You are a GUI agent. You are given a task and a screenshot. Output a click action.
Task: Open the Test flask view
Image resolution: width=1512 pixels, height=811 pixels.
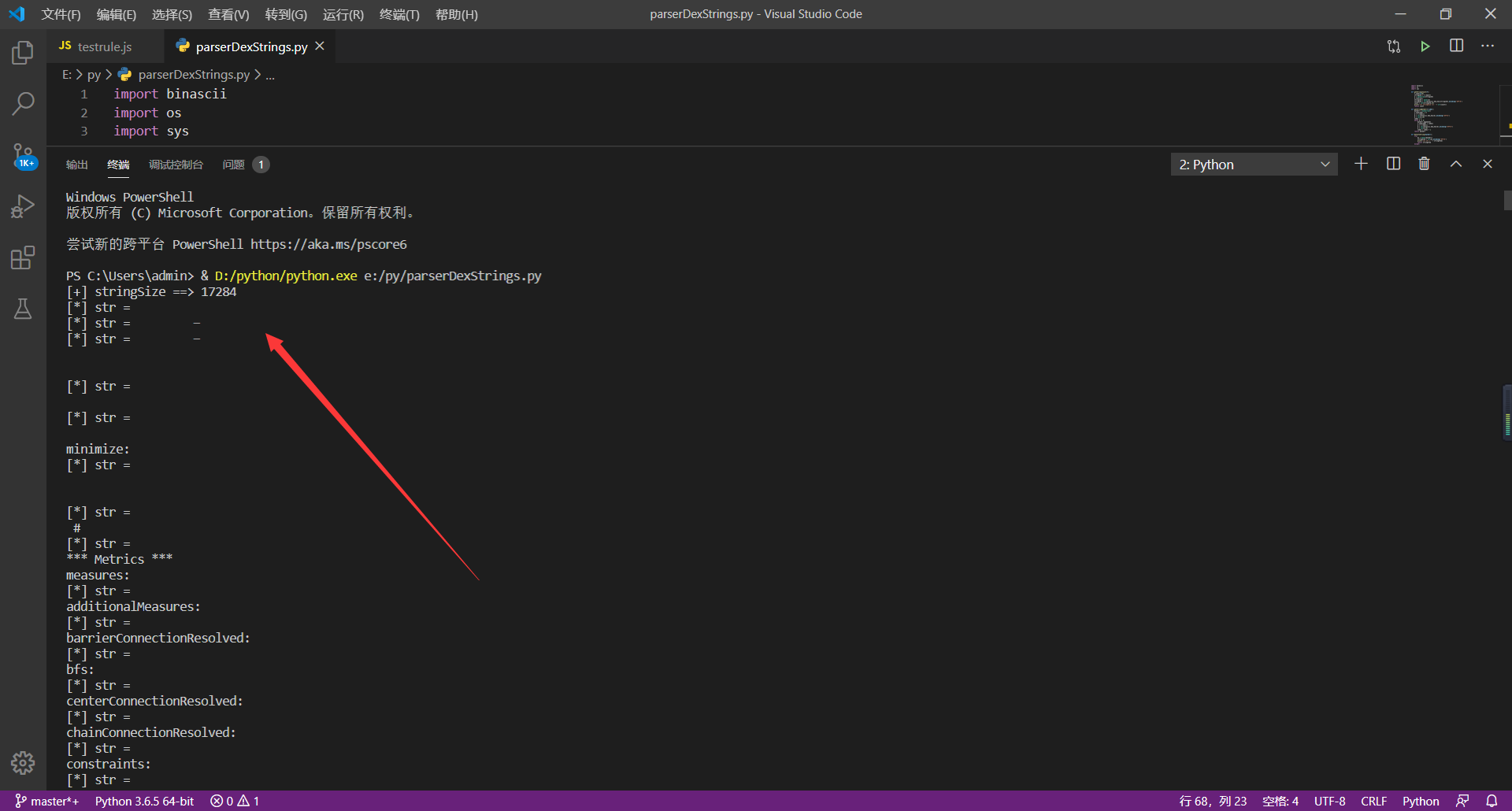(23, 309)
